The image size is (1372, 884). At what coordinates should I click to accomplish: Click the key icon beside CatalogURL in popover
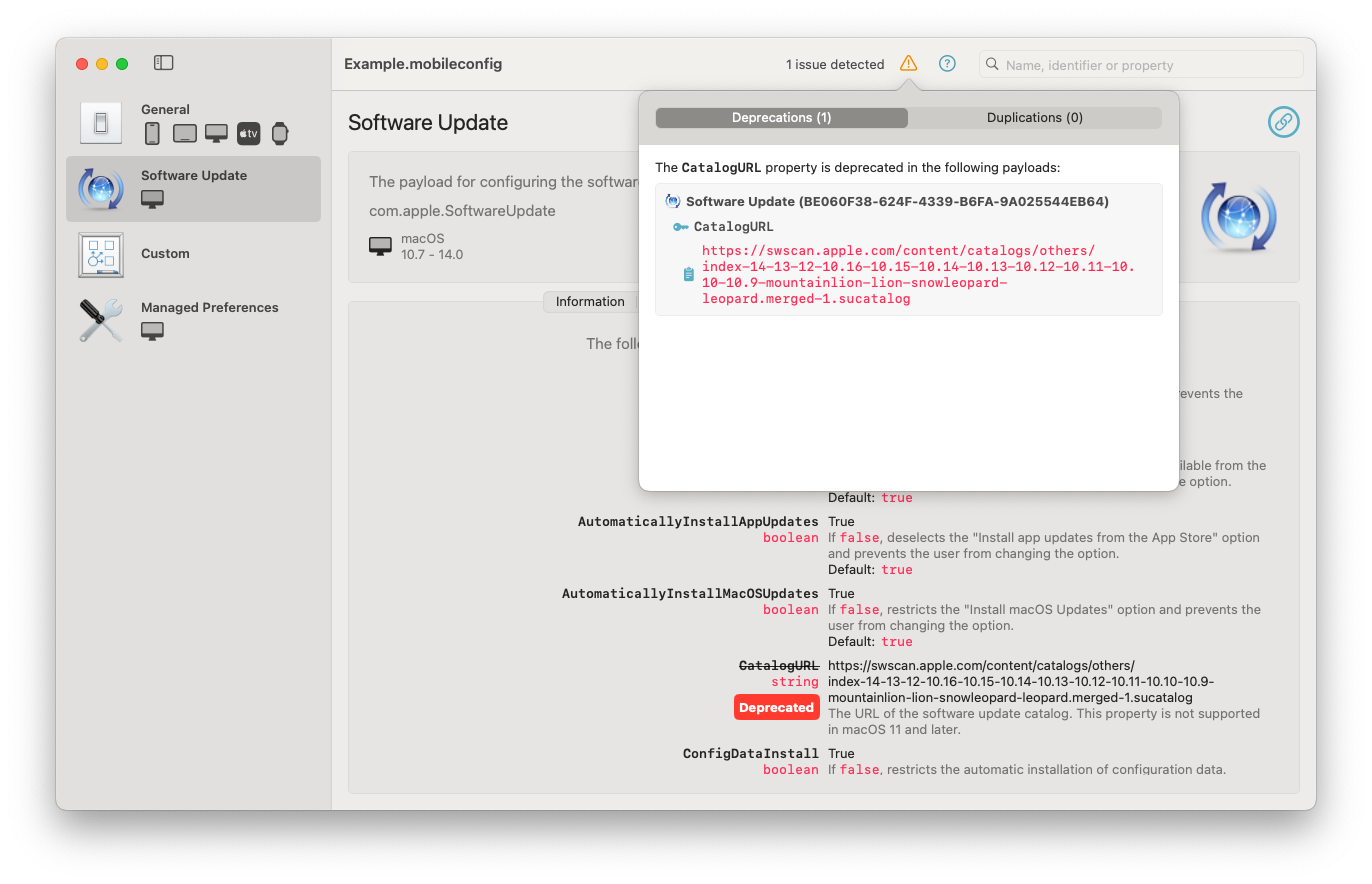coord(681,227)
